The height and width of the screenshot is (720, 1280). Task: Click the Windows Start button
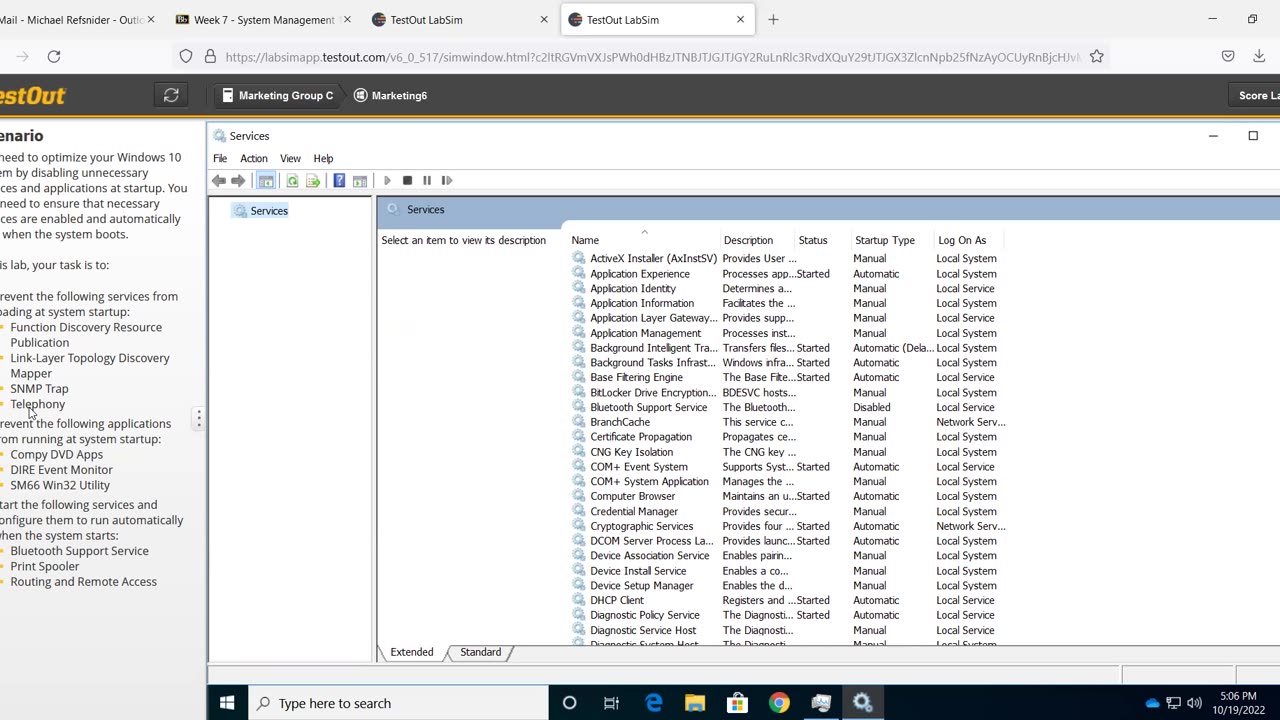coord(227,703)
